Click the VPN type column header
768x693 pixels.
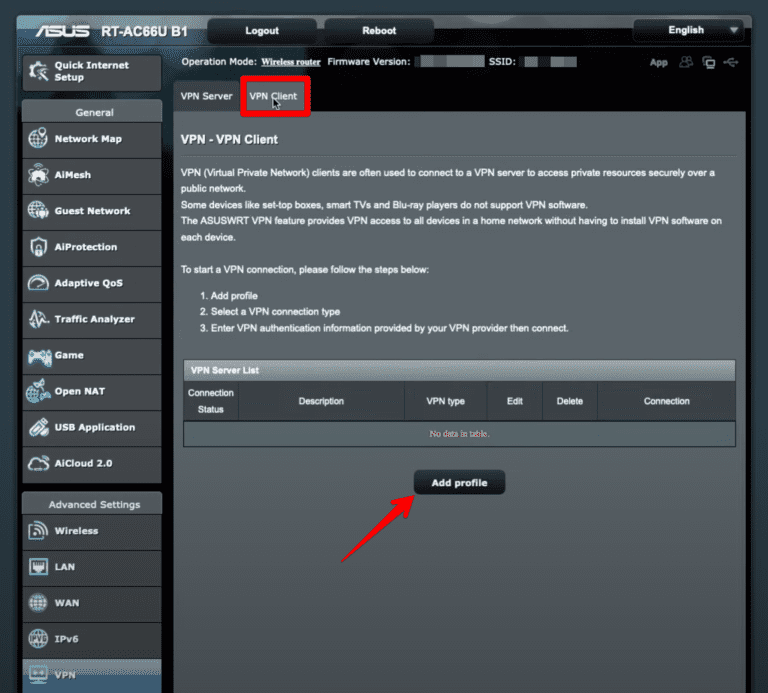pyautogui.click(x=445, y=401)
